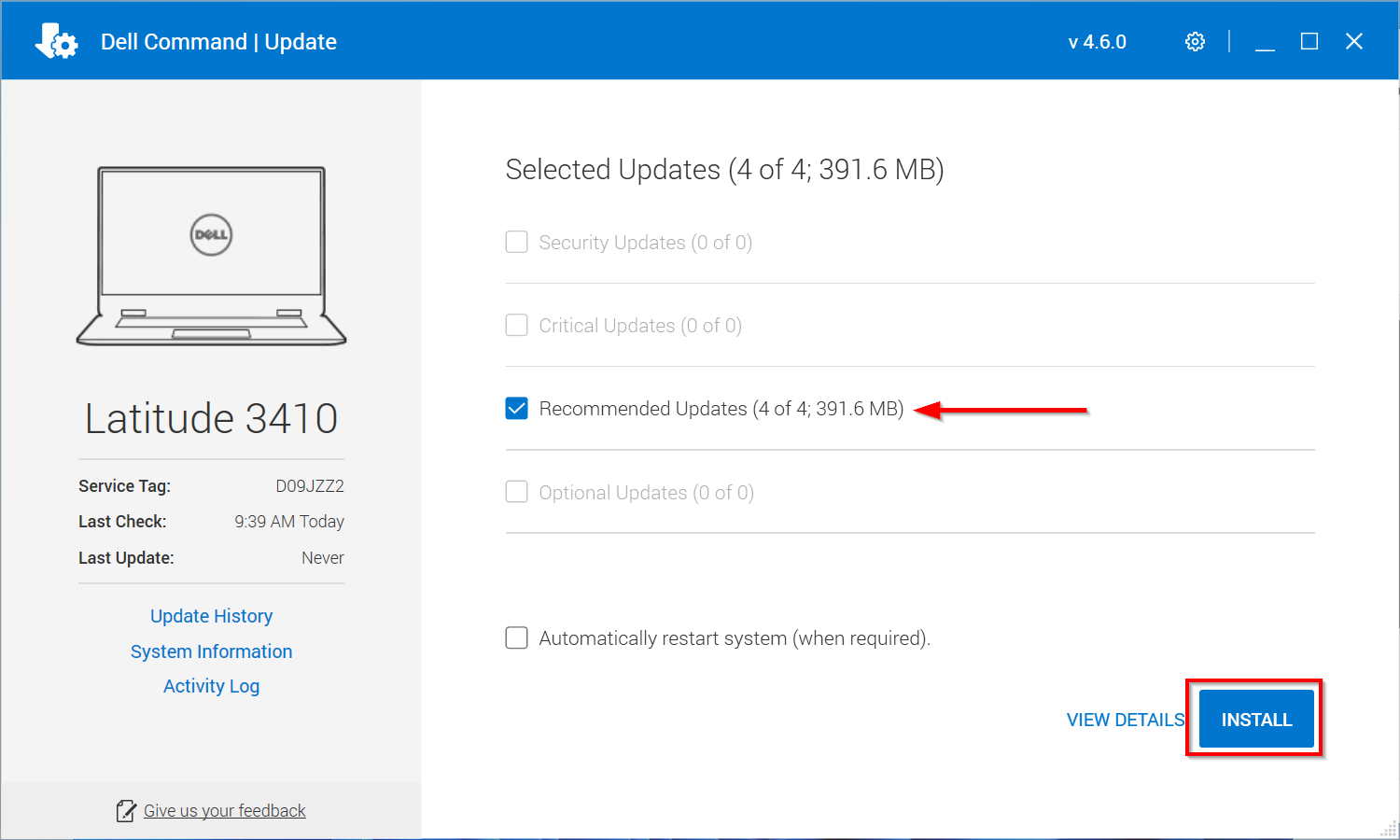Click the Critical Updates (0 of 0) label
The width and height of the screenshot is (1400, 840).
pos(640,326)
